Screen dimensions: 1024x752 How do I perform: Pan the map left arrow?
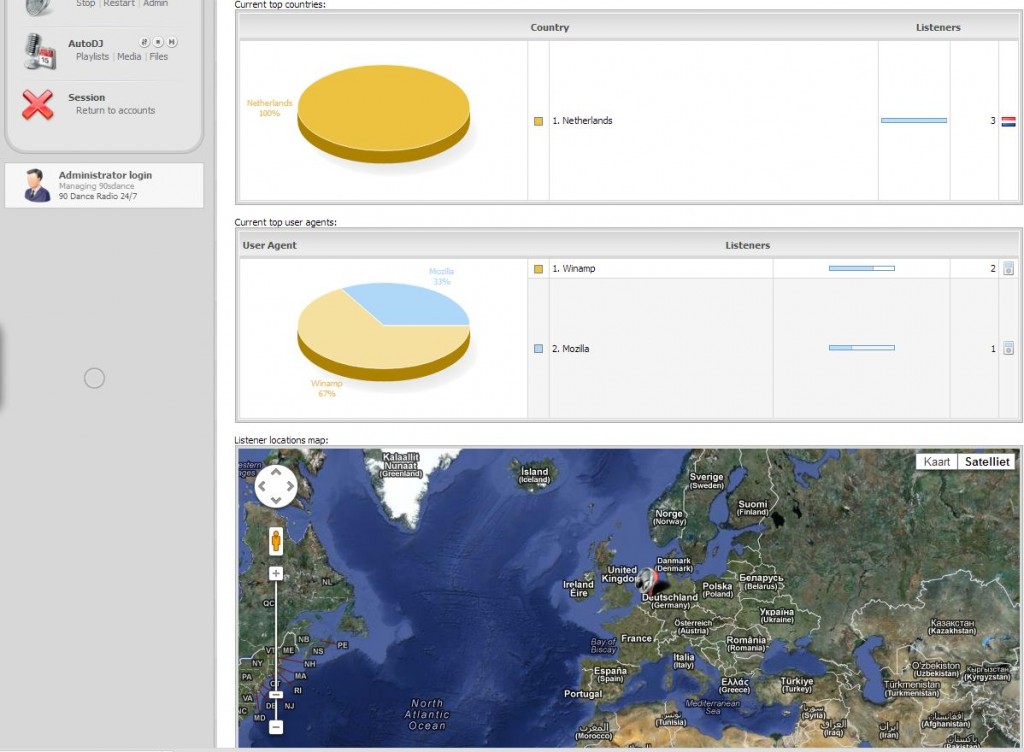(x=262, y=486)
